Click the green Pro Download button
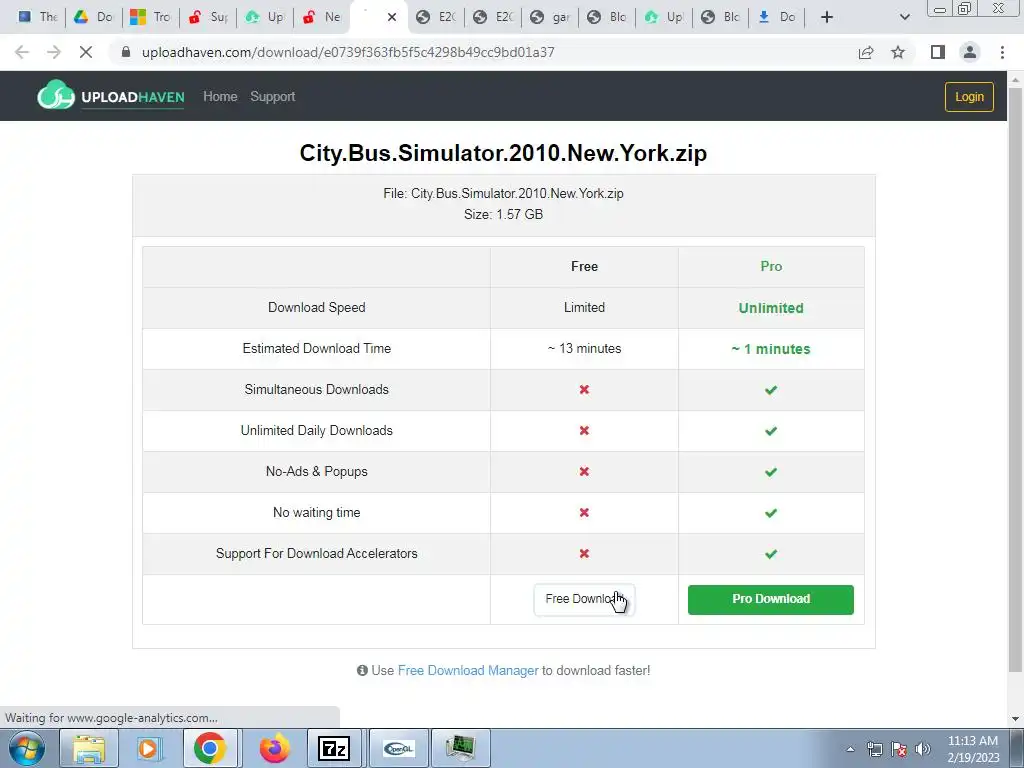The height and width of the screenshot is (768, 1024). [x=771, y=600]
